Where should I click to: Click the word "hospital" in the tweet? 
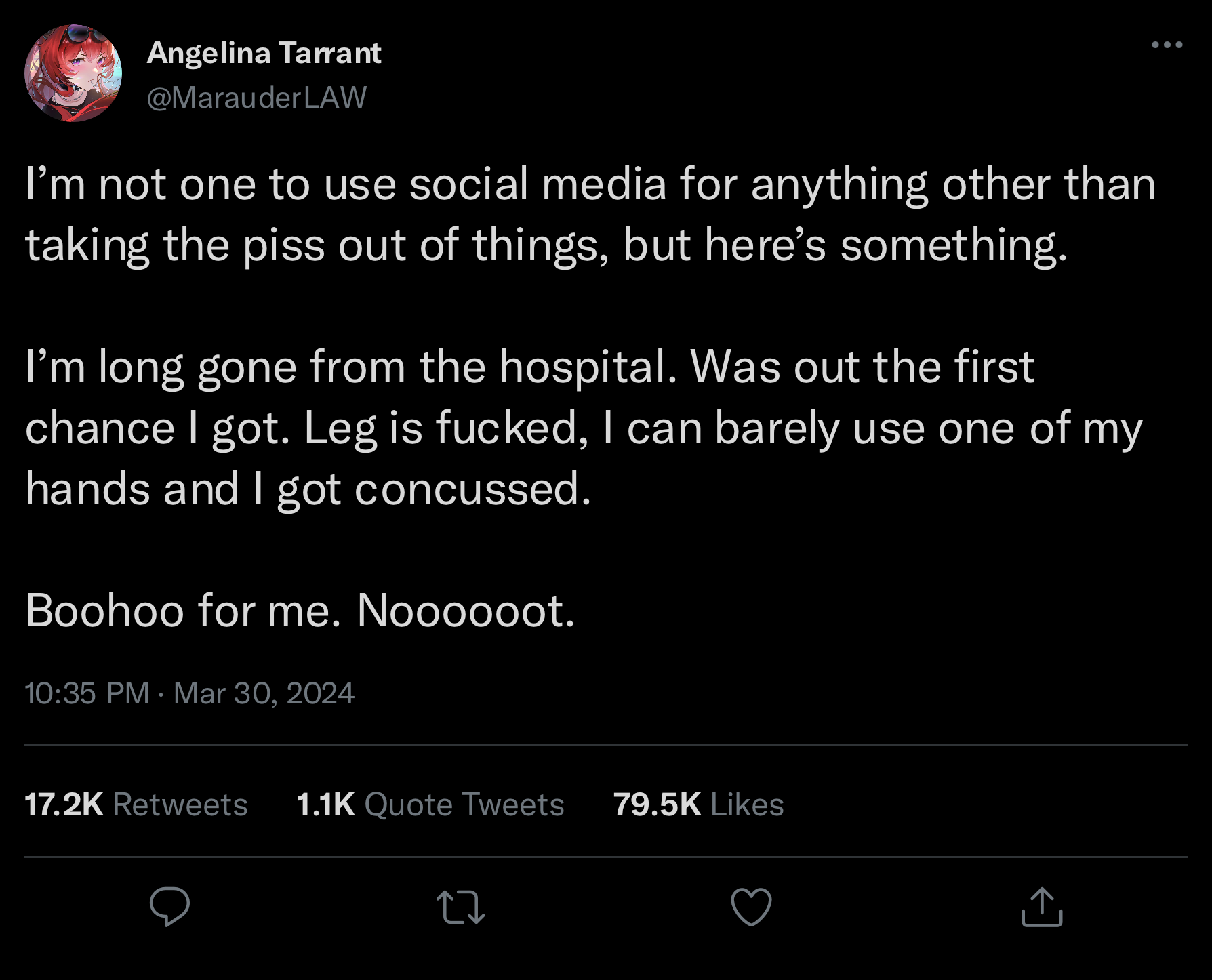(x=588, y=367)
